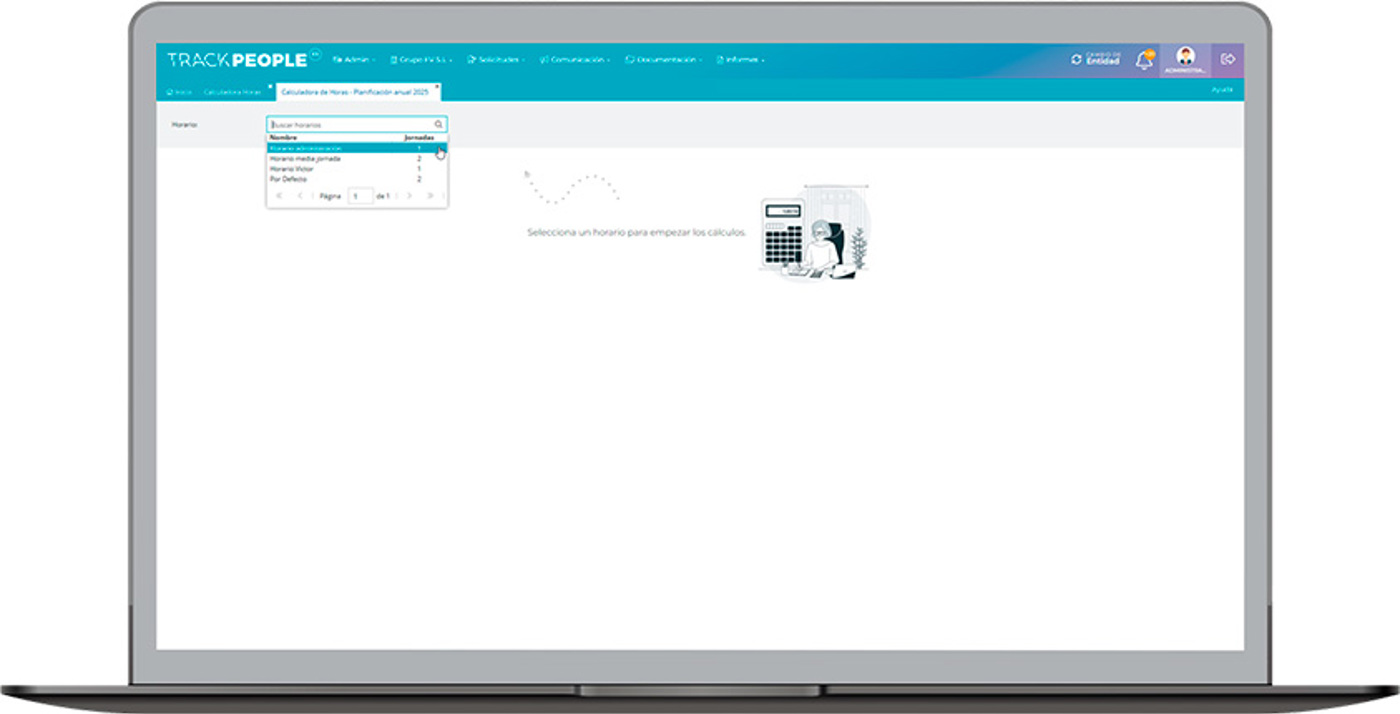
Task: Click the logout arrow icon
Action: [1228, 60]
